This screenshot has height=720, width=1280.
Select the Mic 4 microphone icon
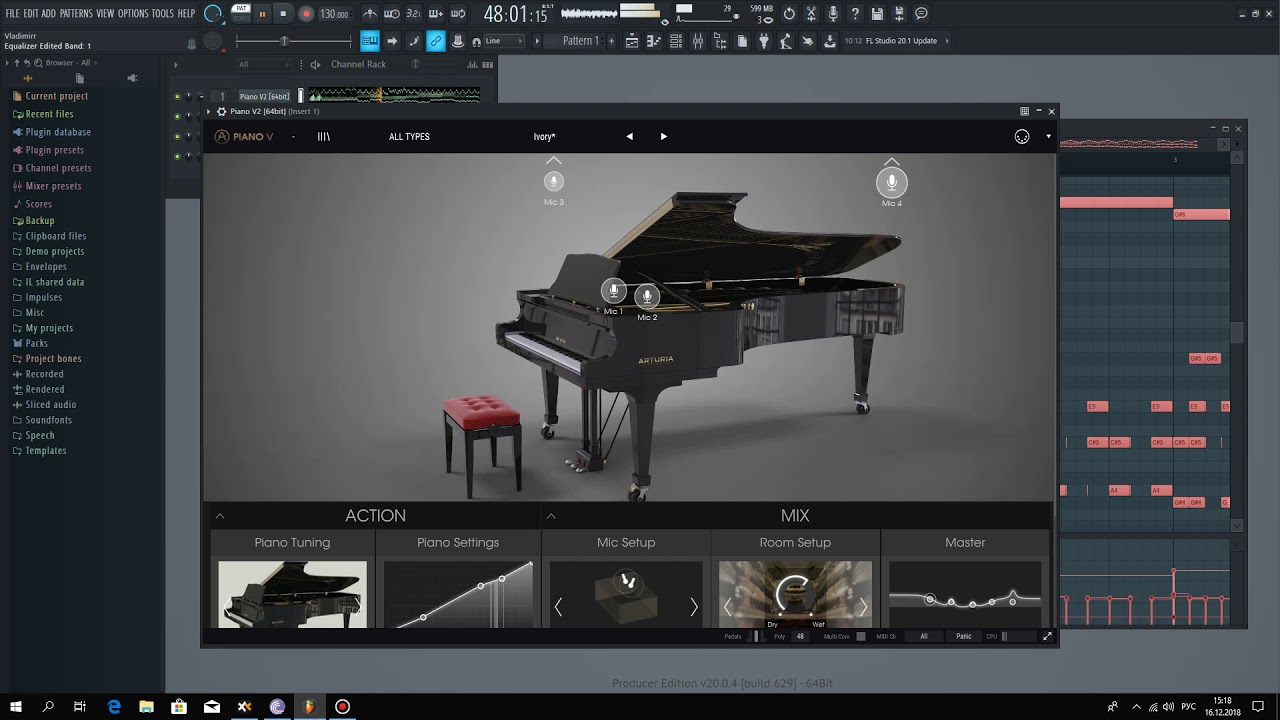[x=891, y=182]
